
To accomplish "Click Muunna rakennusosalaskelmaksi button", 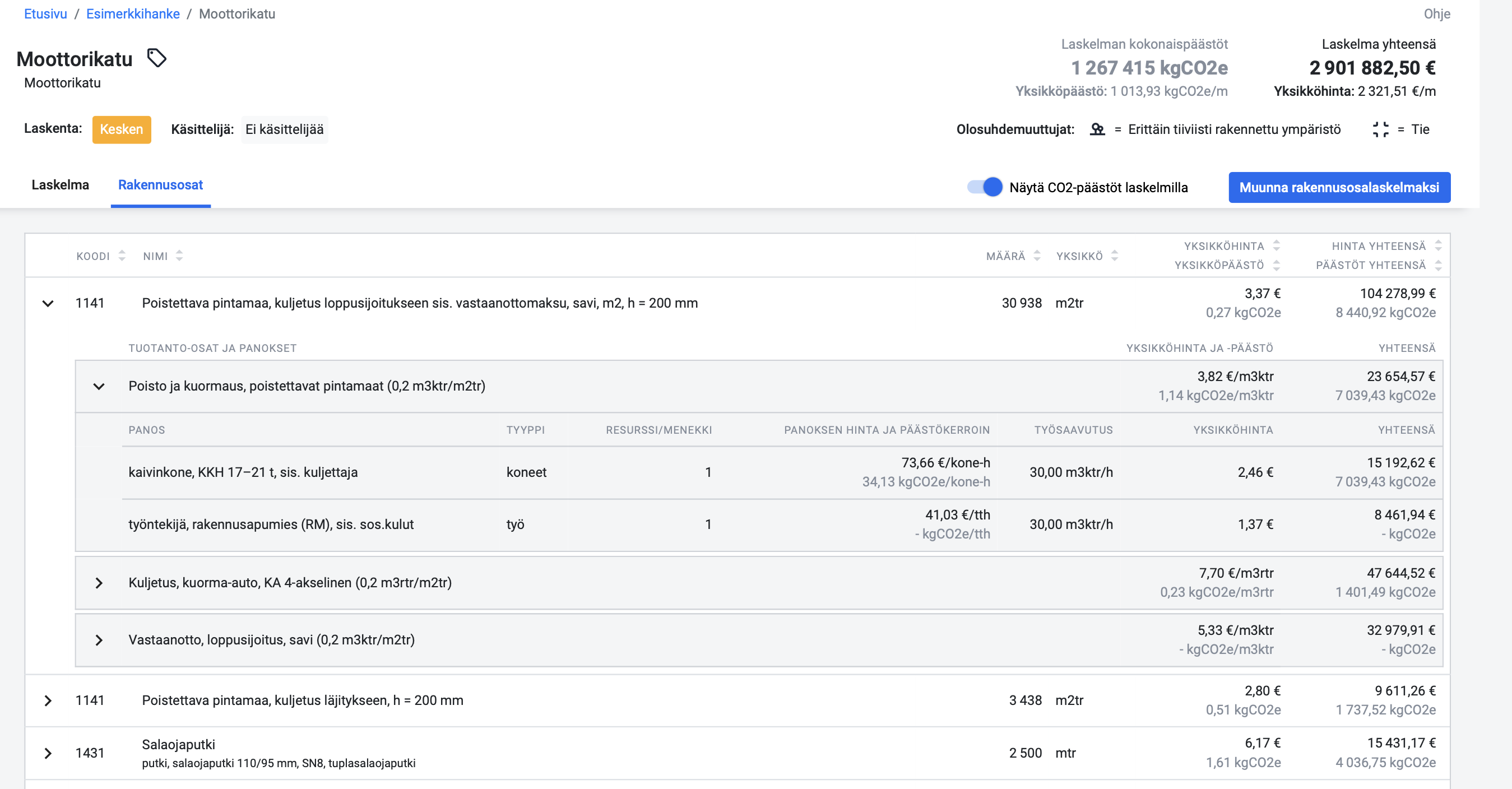I will [x=1339, y=187].
